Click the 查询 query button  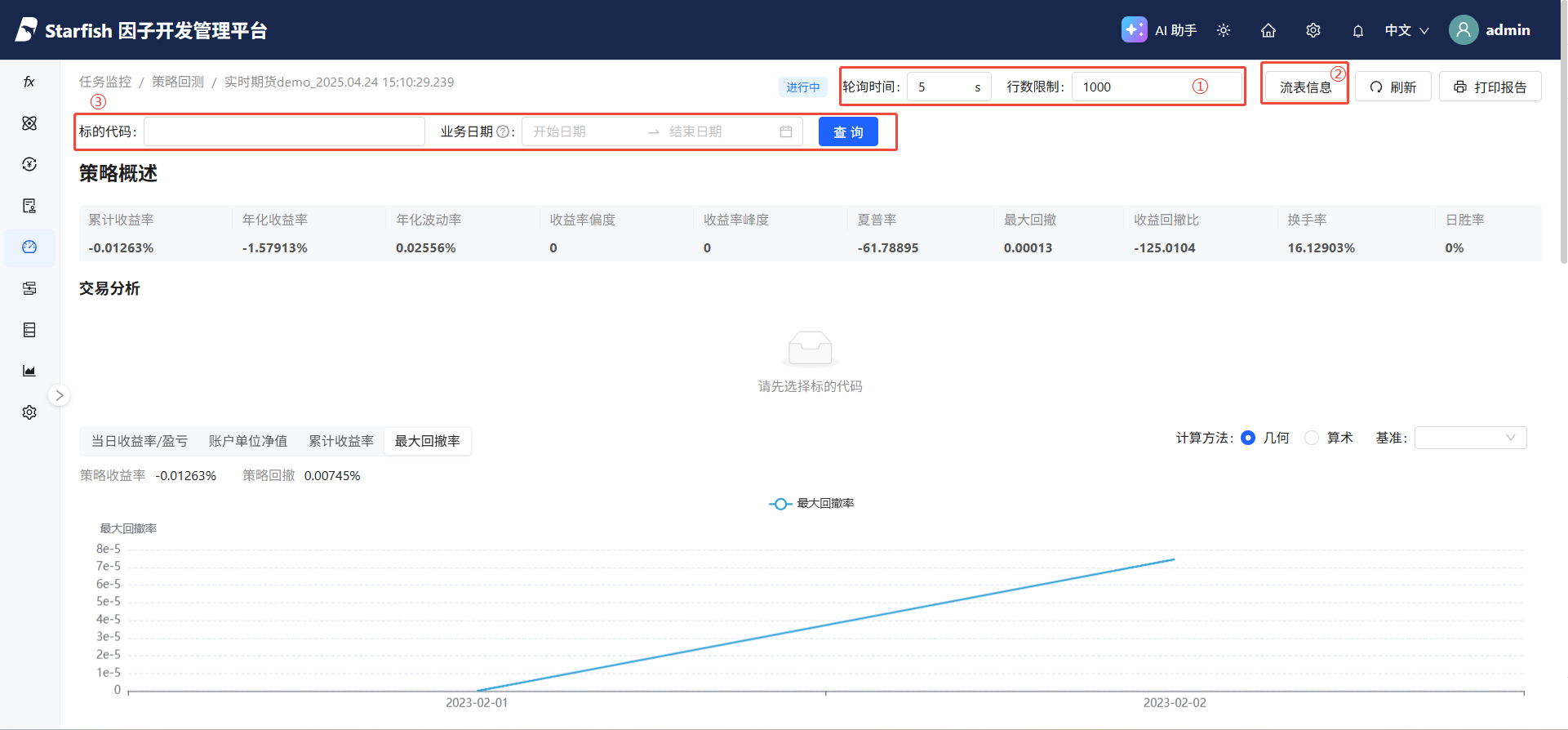tap(848, 131)
